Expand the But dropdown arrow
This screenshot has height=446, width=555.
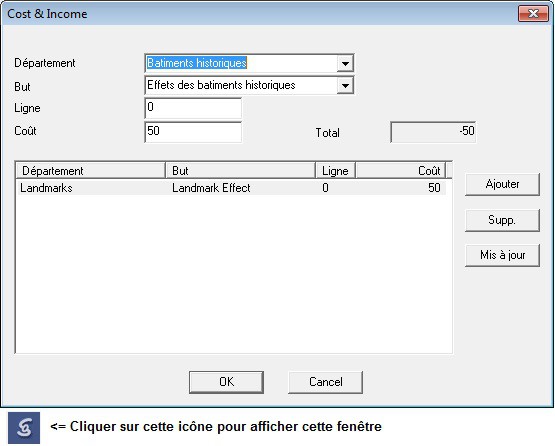(345, 86)
